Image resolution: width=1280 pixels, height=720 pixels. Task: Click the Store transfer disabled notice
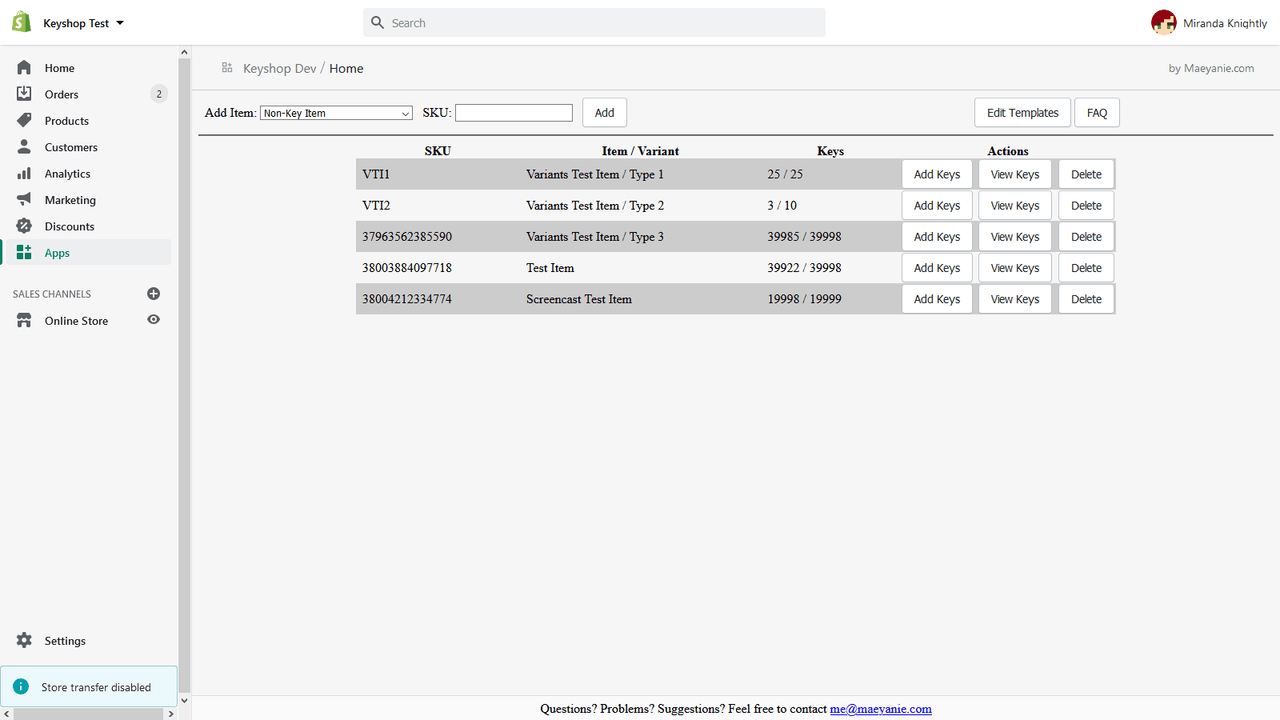tap(89, 687)
